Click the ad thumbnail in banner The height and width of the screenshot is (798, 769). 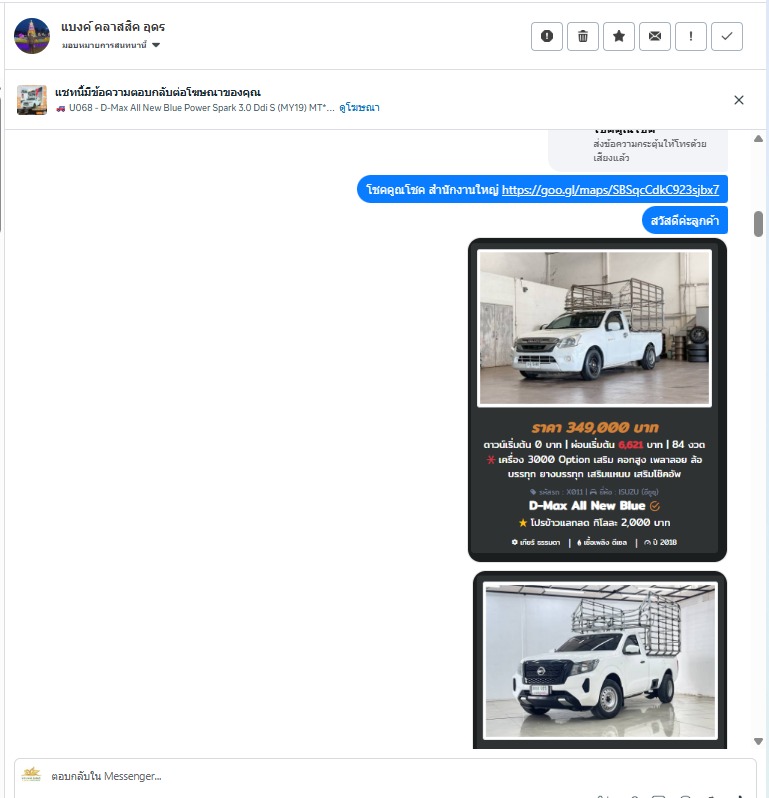coord(32,100)
